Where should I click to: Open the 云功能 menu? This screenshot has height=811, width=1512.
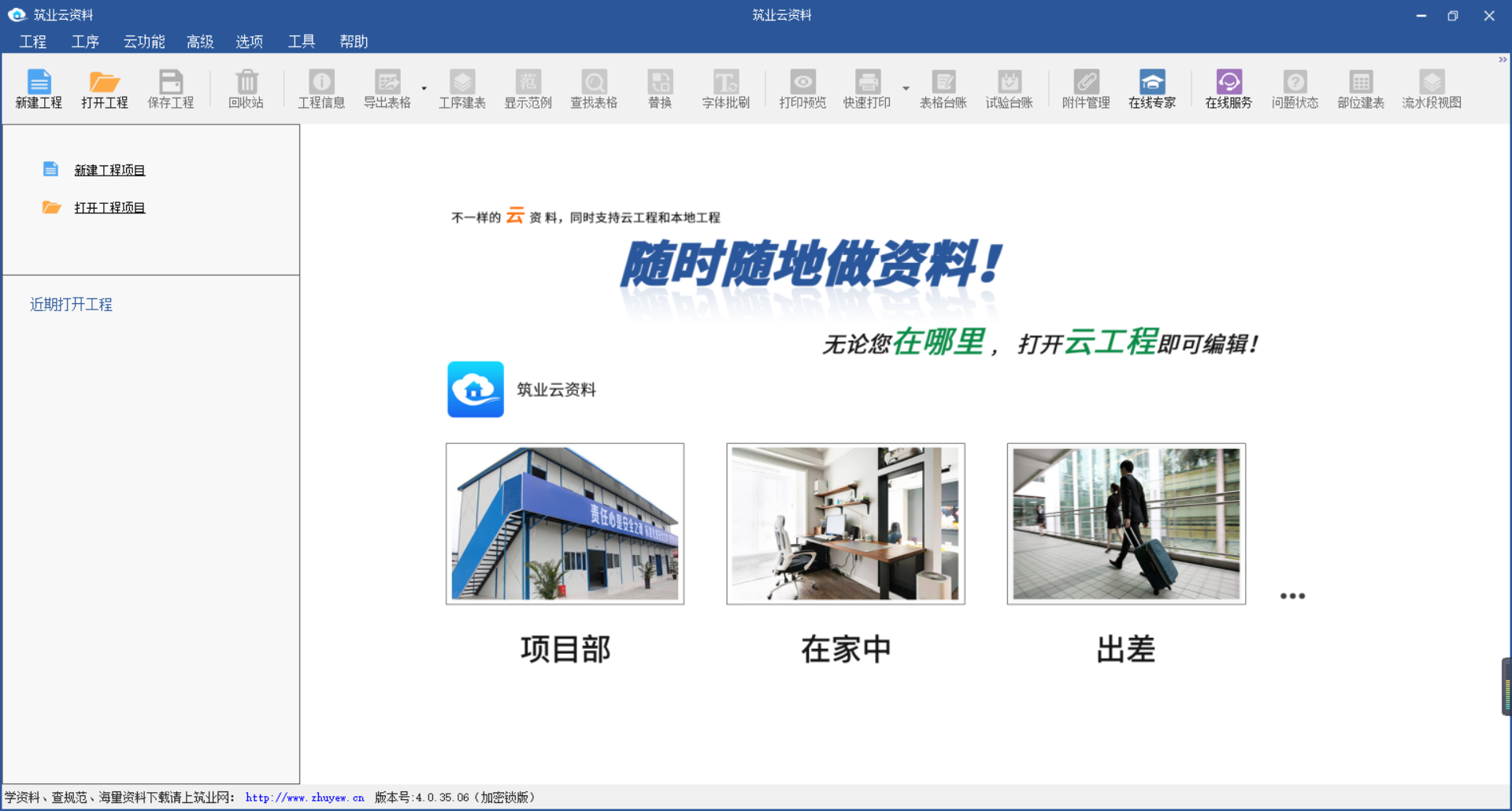pyautogui.click(x=144, y=42)
